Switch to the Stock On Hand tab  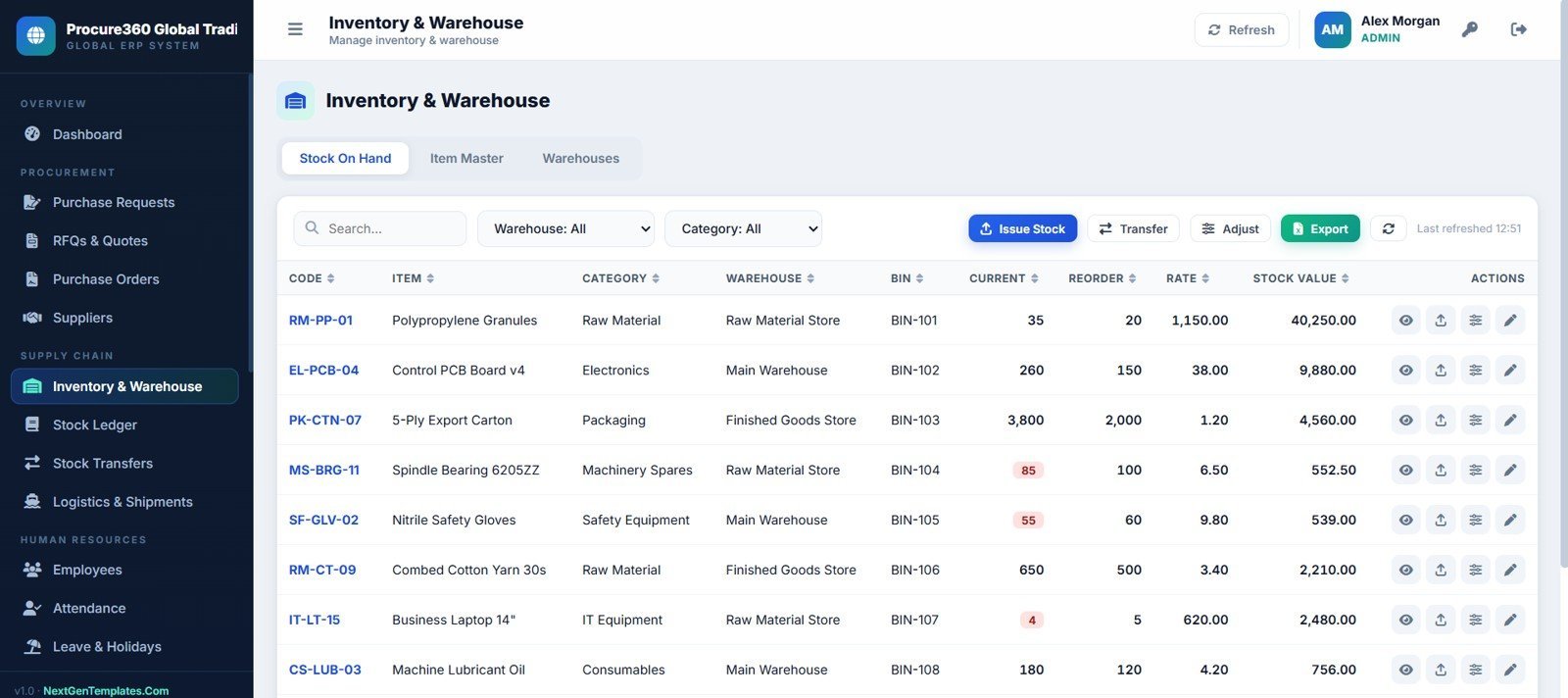[345, 158]
